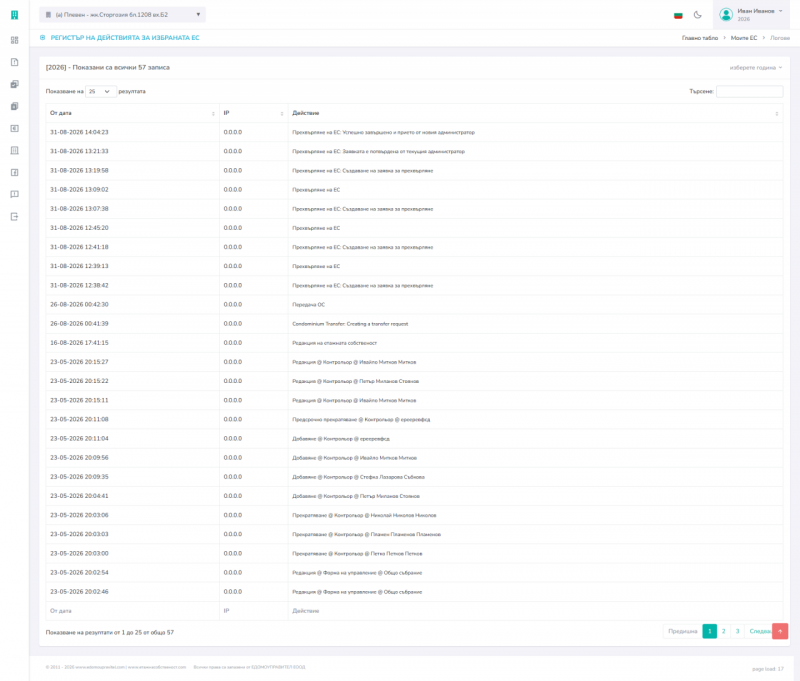
Task: Select page 1 in pagination
Action: (x=709, y=632)
